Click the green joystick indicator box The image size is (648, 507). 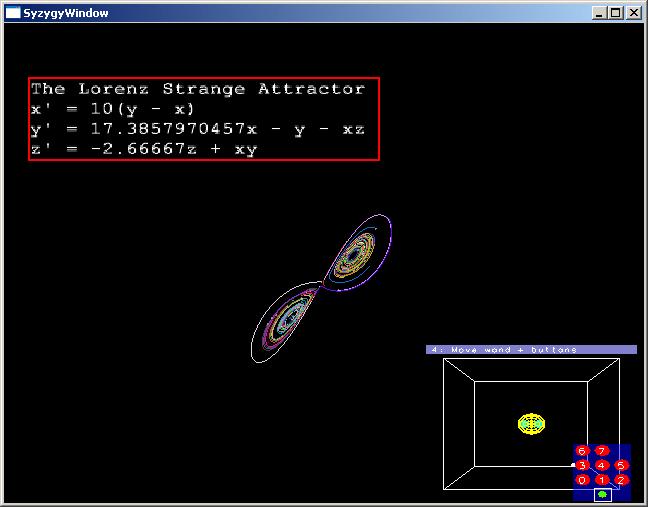(x=602, y=494)
